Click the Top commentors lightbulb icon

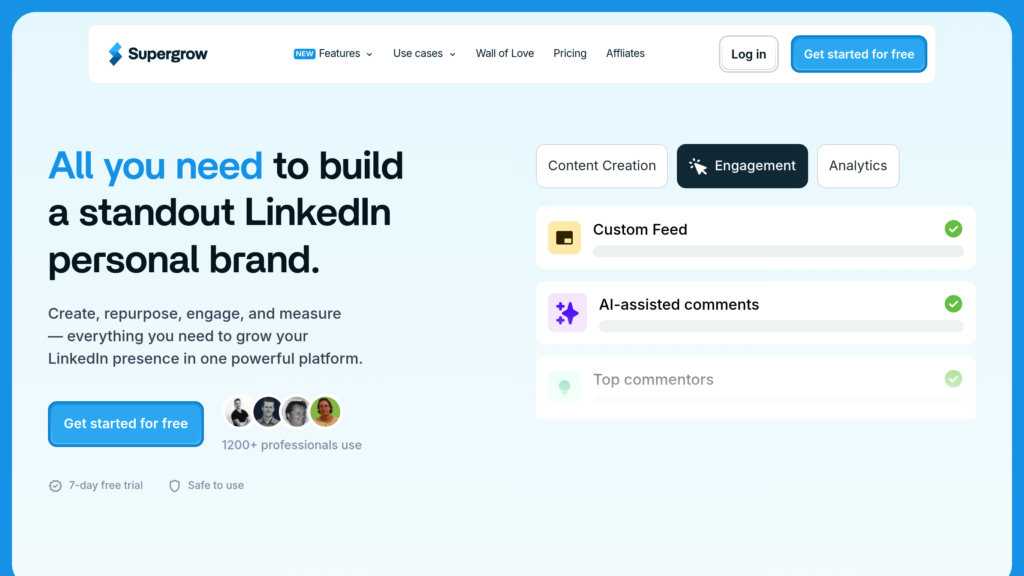coord(564,387)
